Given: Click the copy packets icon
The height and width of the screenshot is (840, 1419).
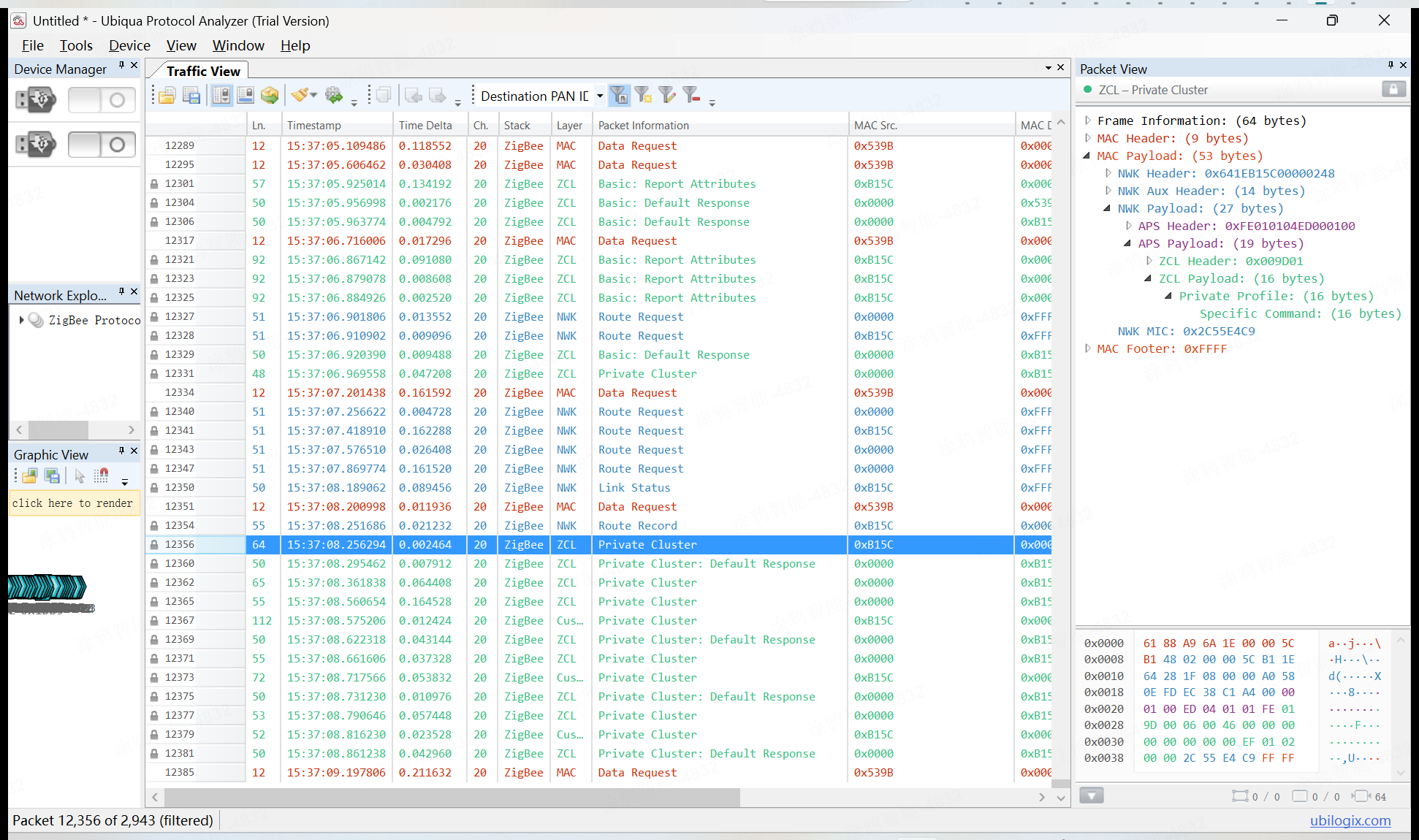Looking at the screenshot, I should 384,95.
